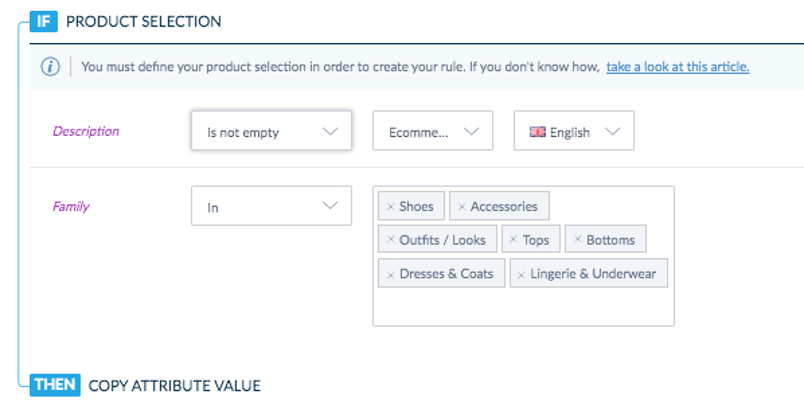
Task: Remove the Tops family tag
Action: 513,239
